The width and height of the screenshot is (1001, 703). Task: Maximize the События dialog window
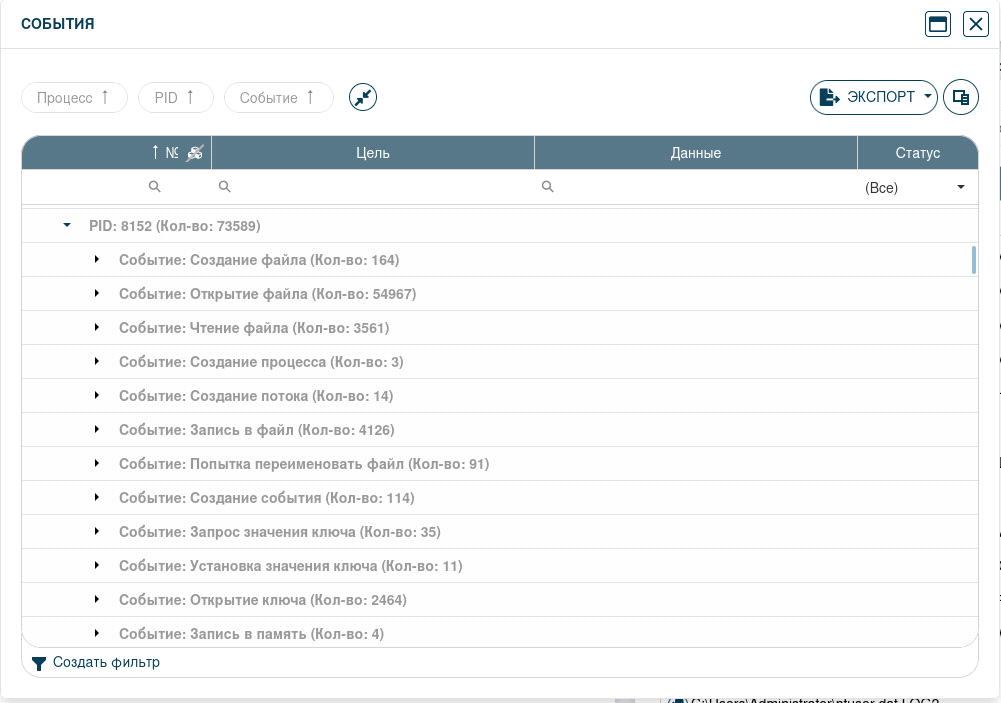click(x=938, y=25)
